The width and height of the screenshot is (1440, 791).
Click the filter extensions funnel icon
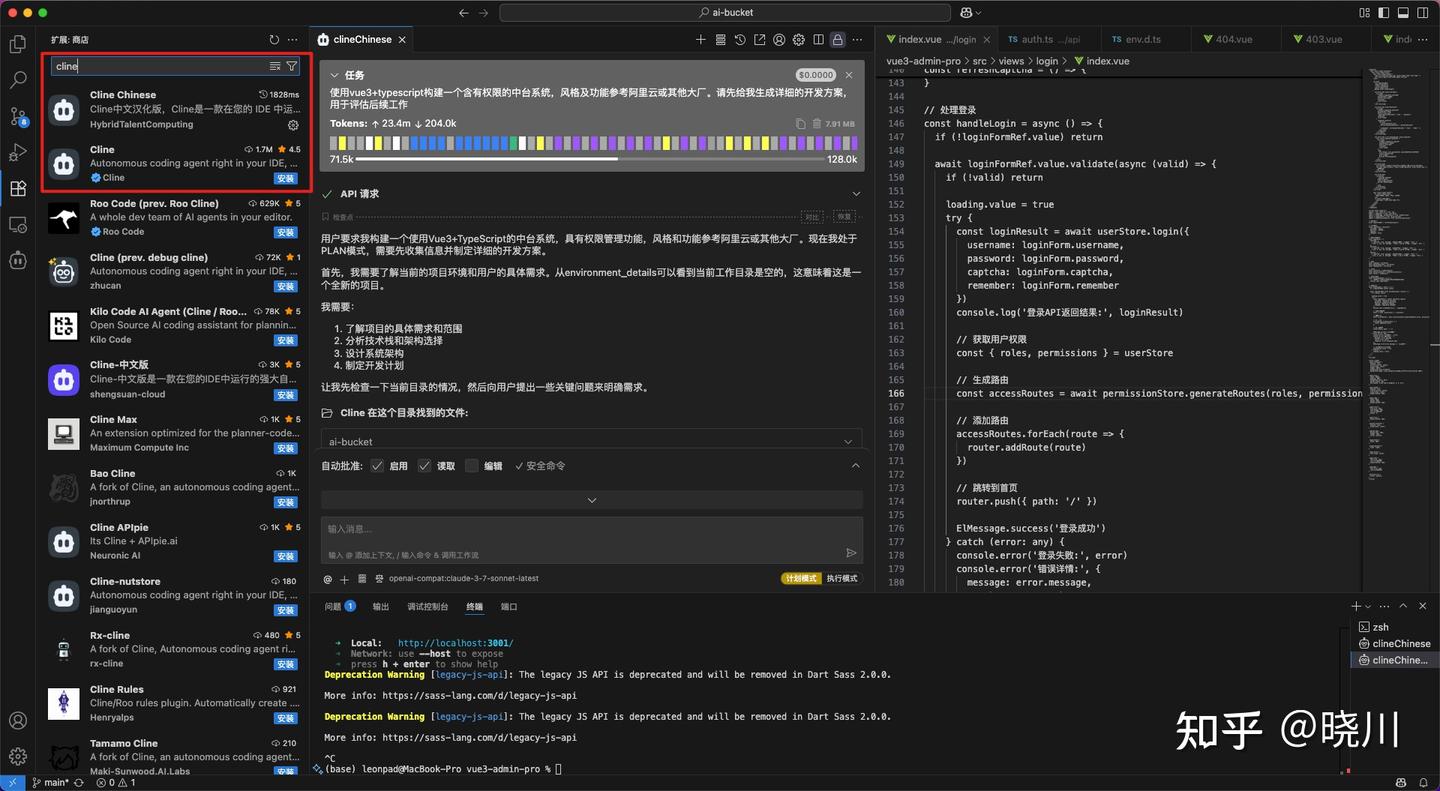pyautogui.click(x=292, y=66)
